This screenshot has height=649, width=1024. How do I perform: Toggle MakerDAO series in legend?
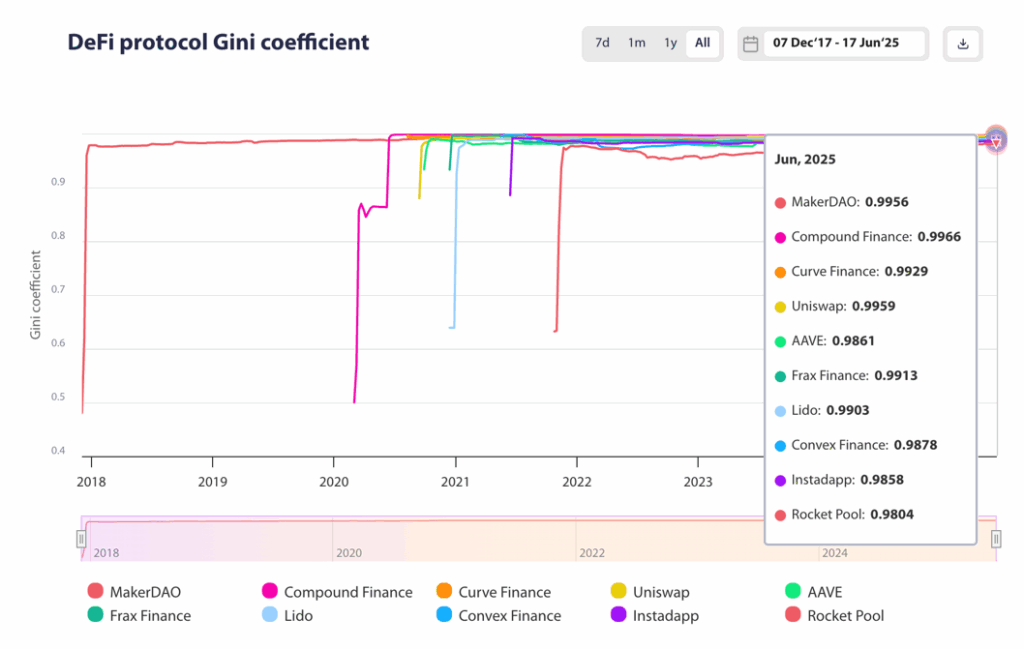pyautogui.click(x=135, y=592)
